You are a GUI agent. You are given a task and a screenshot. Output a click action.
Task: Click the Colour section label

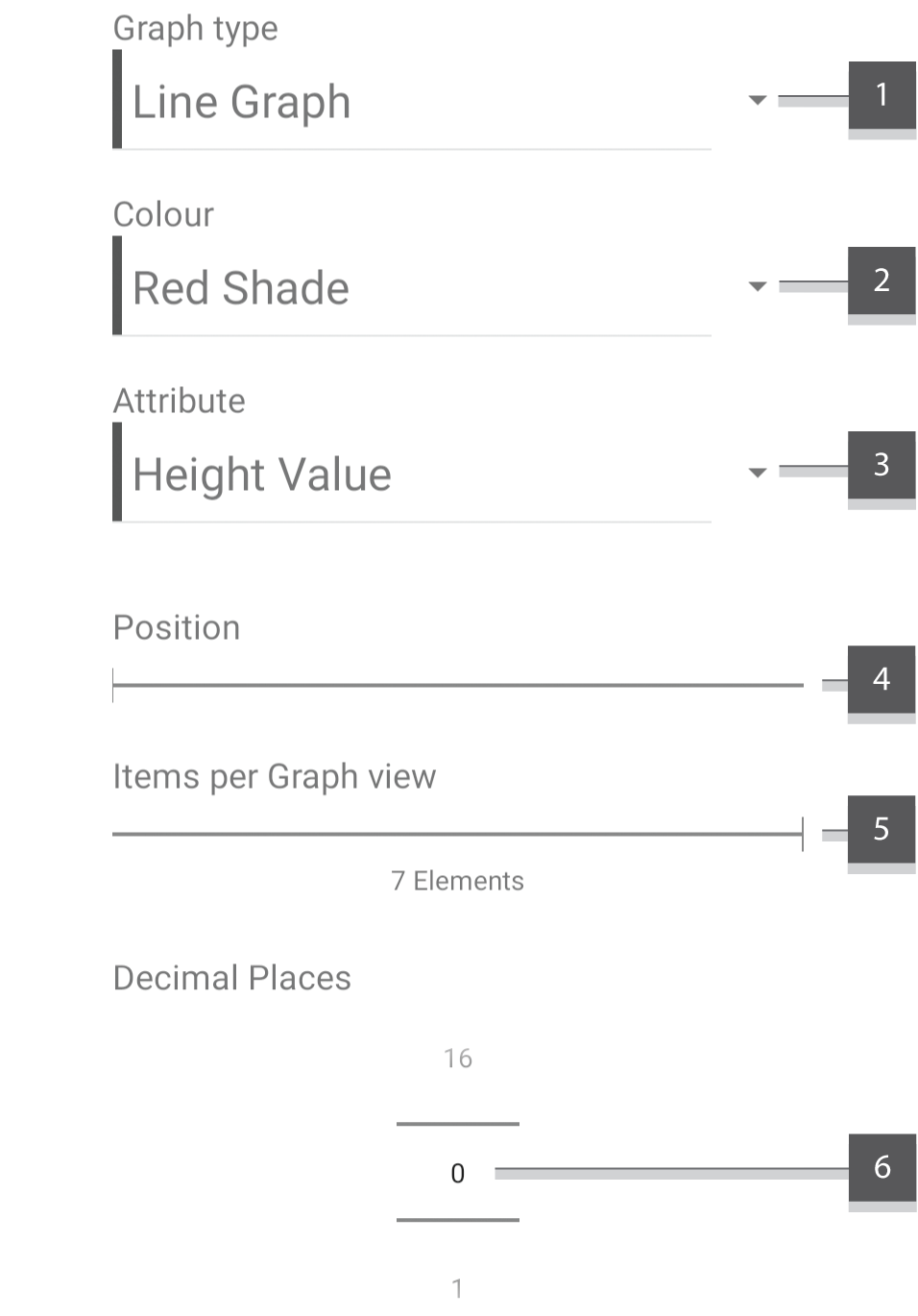click(x=163, y=214)
